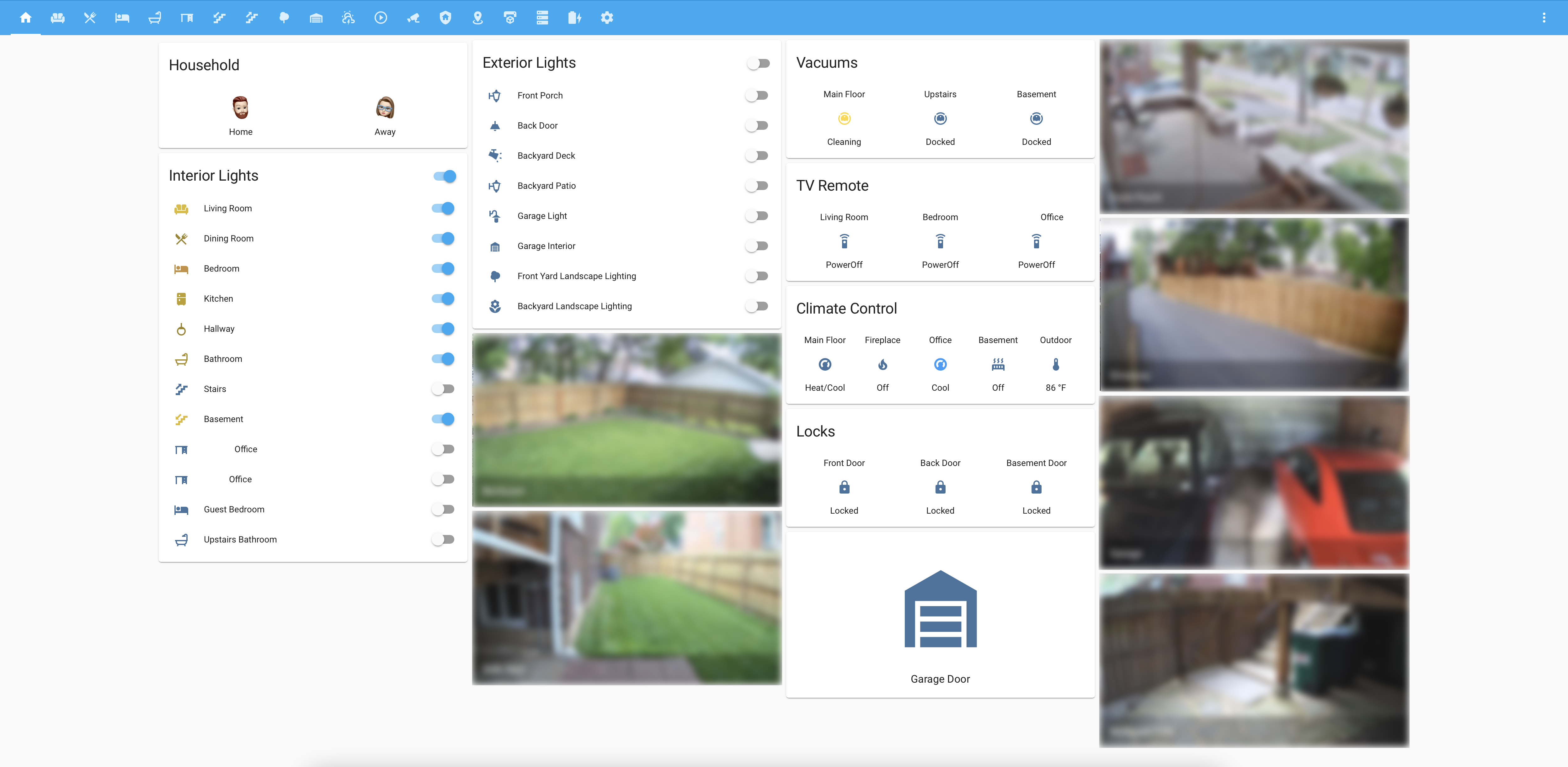This screenshot has height=767, width=1568.
Task: Click the Front Door lock icon
Action: [844, 487]
